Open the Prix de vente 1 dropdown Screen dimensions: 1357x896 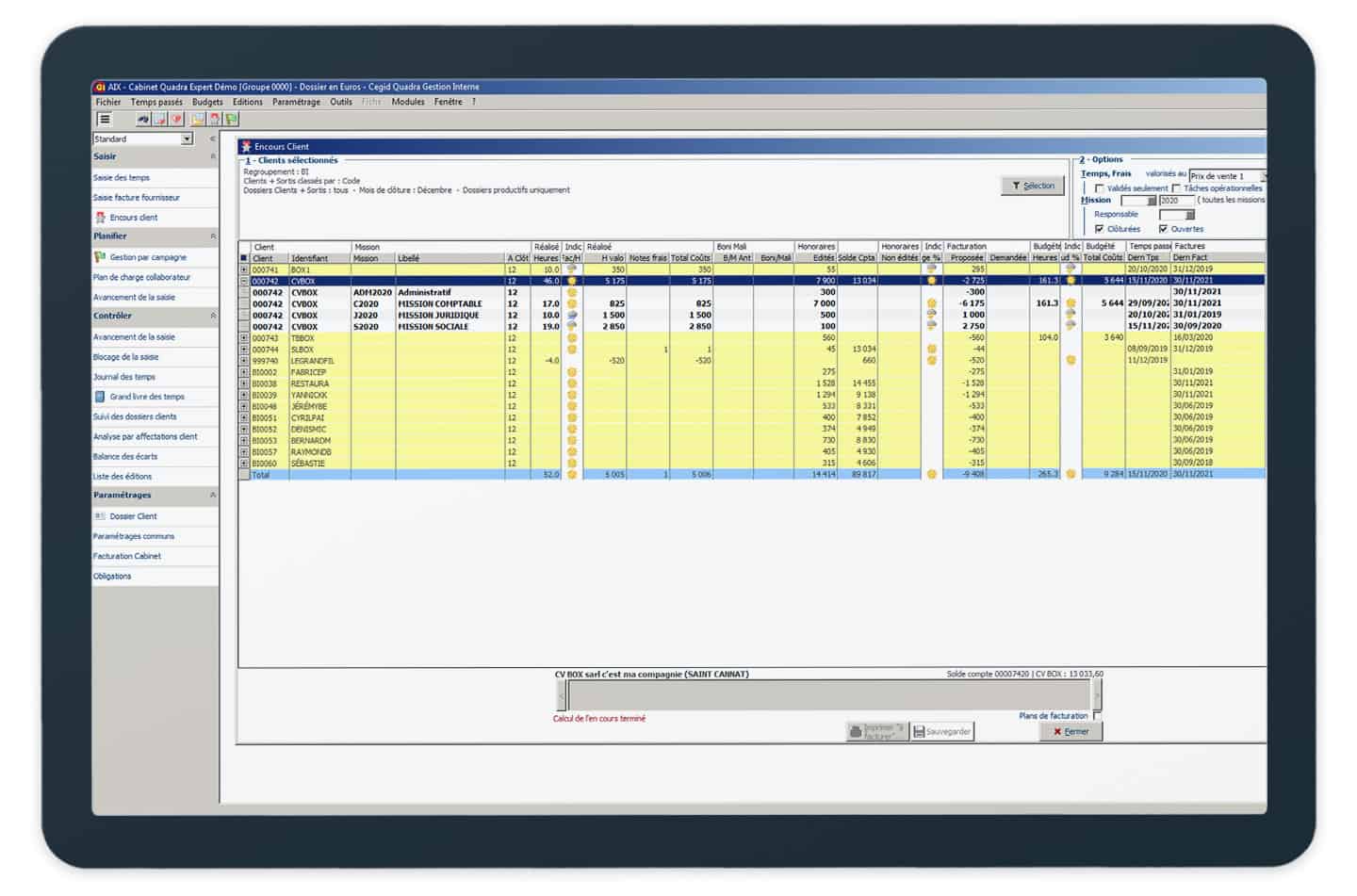[x=1263, y=176]
